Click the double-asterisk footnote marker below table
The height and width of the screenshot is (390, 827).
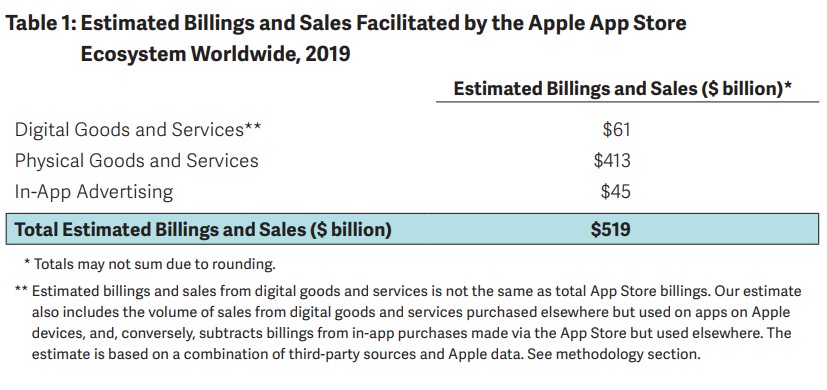(21, 290)
